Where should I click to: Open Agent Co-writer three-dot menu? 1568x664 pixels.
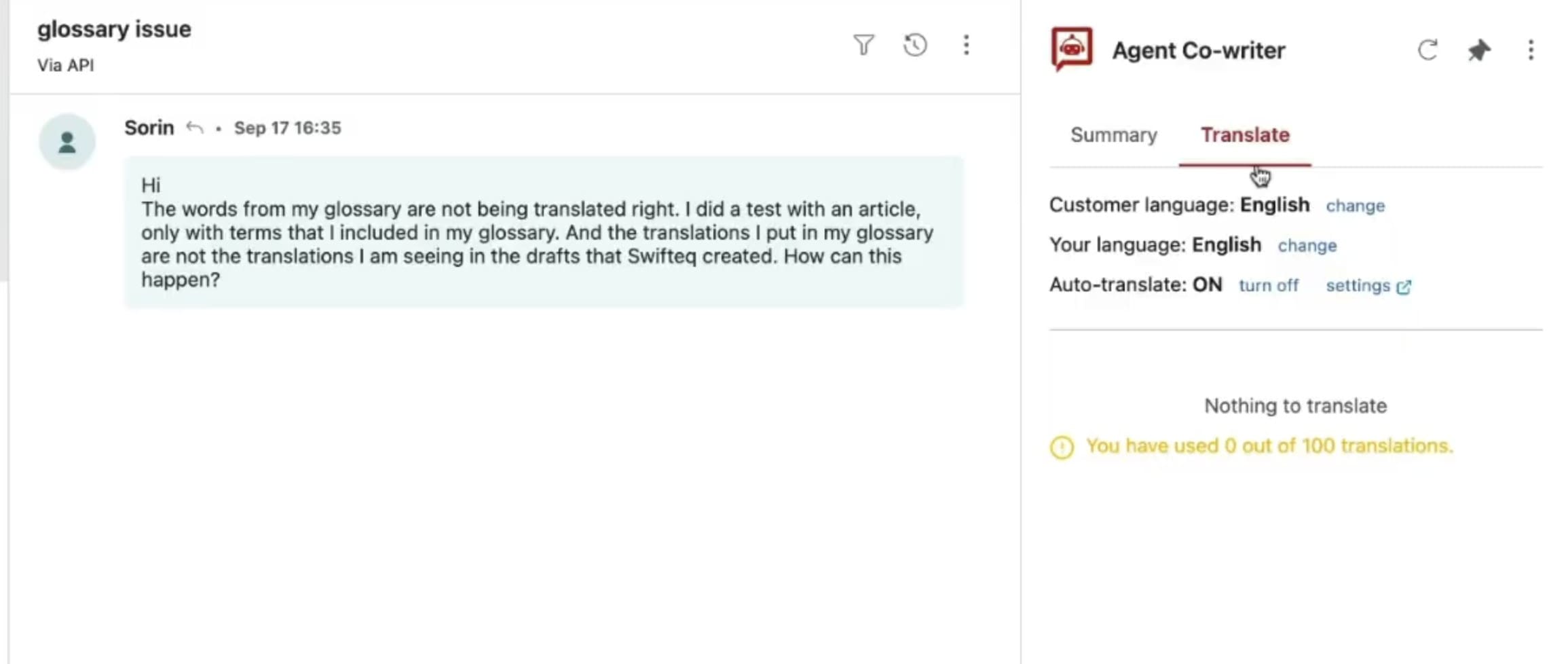1531,50
